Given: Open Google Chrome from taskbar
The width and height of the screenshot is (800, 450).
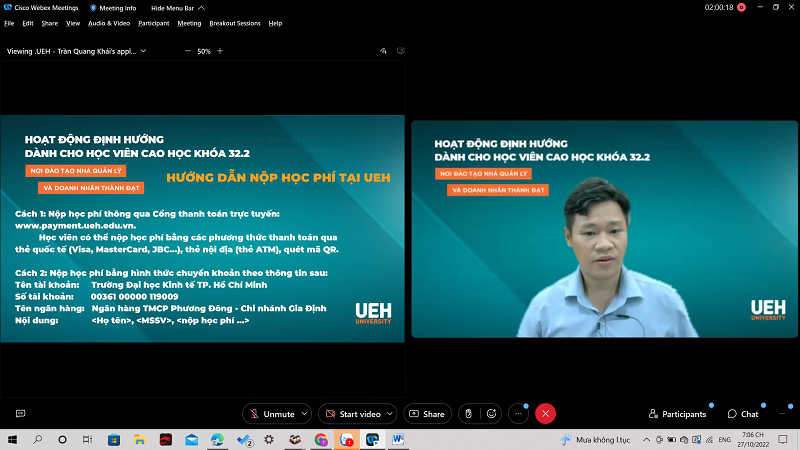Looking at the screenshot, I should pos(321,440).
